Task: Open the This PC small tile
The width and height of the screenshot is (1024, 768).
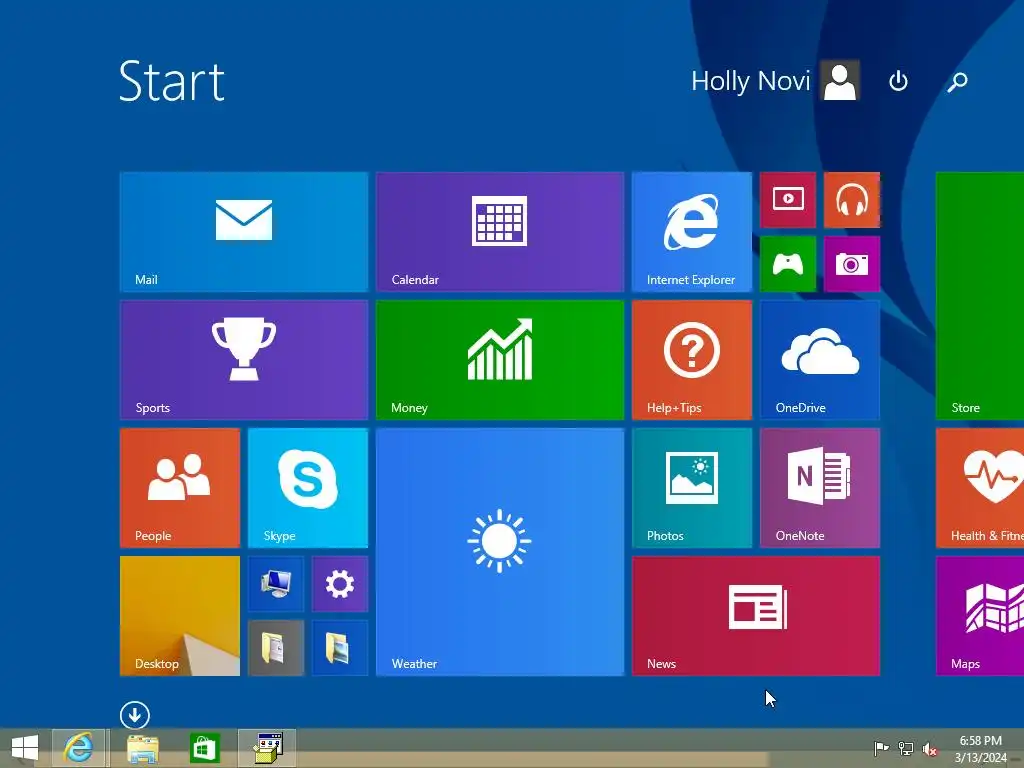Action: 276,584
